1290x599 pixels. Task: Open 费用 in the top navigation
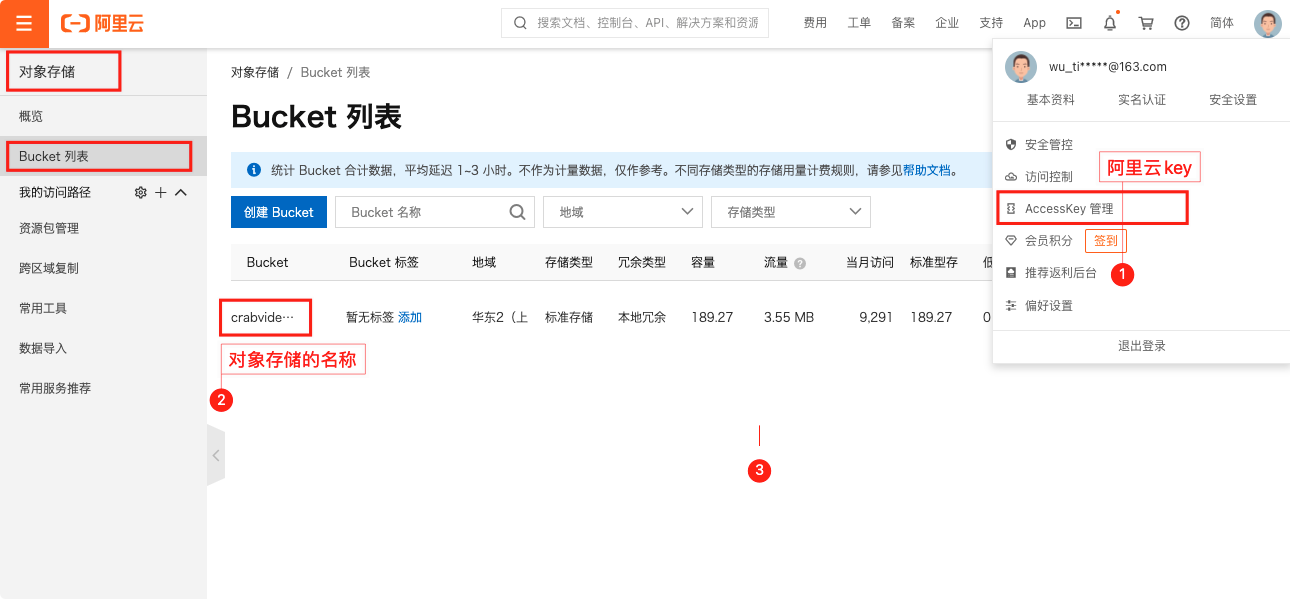pos(815,23)
